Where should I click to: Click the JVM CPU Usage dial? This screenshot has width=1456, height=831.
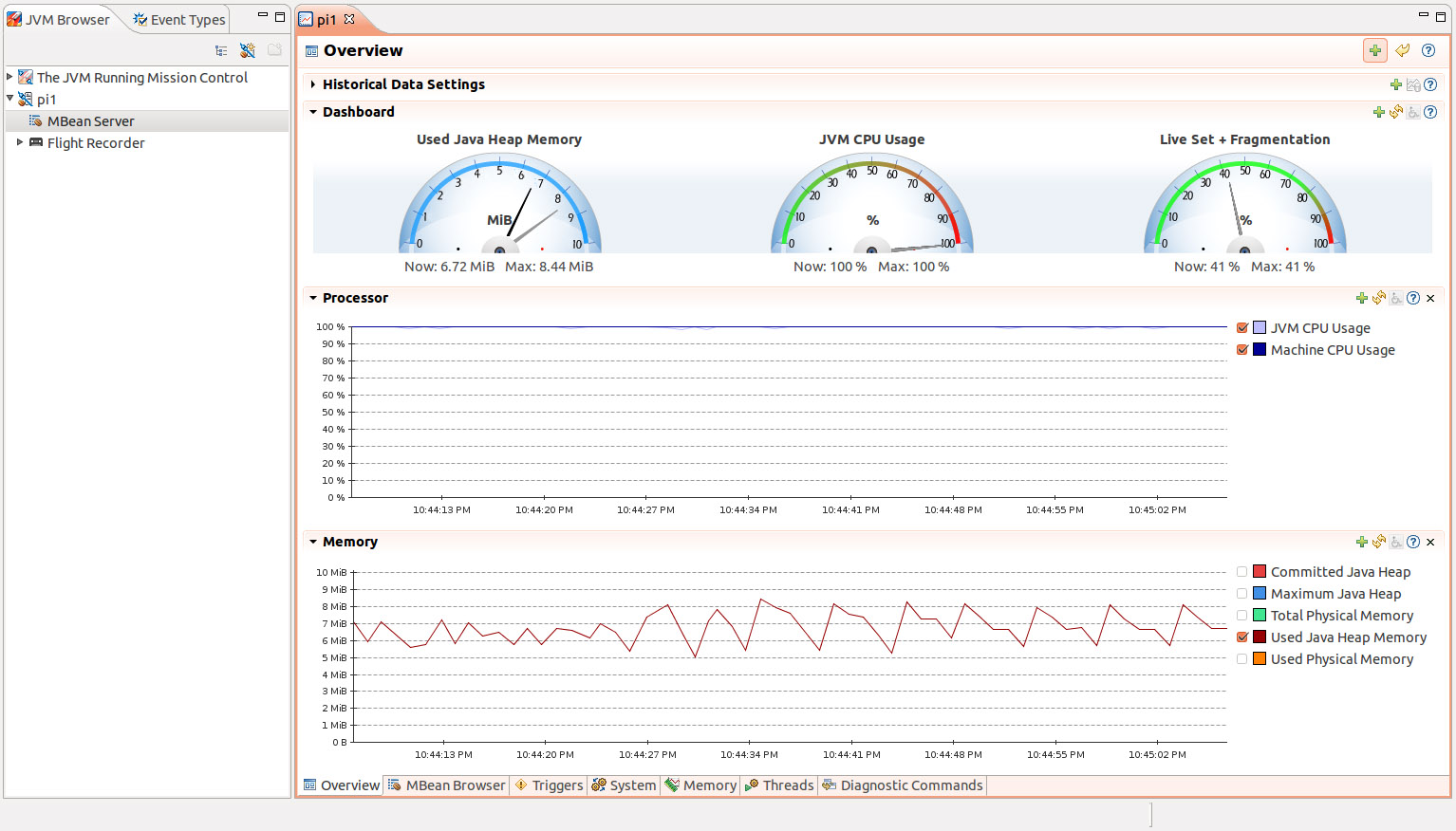tap(872, 203)
